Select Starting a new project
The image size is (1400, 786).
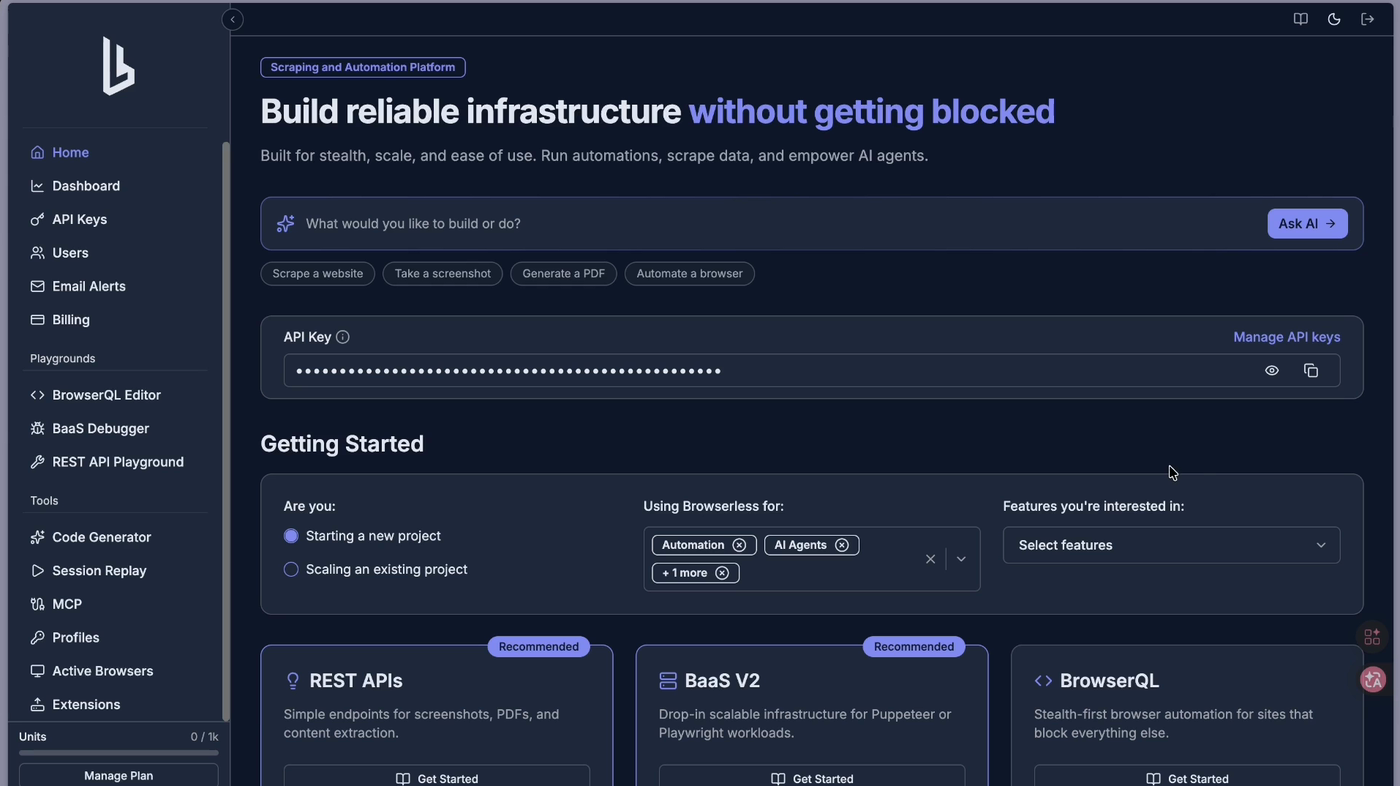coord(291,536)
